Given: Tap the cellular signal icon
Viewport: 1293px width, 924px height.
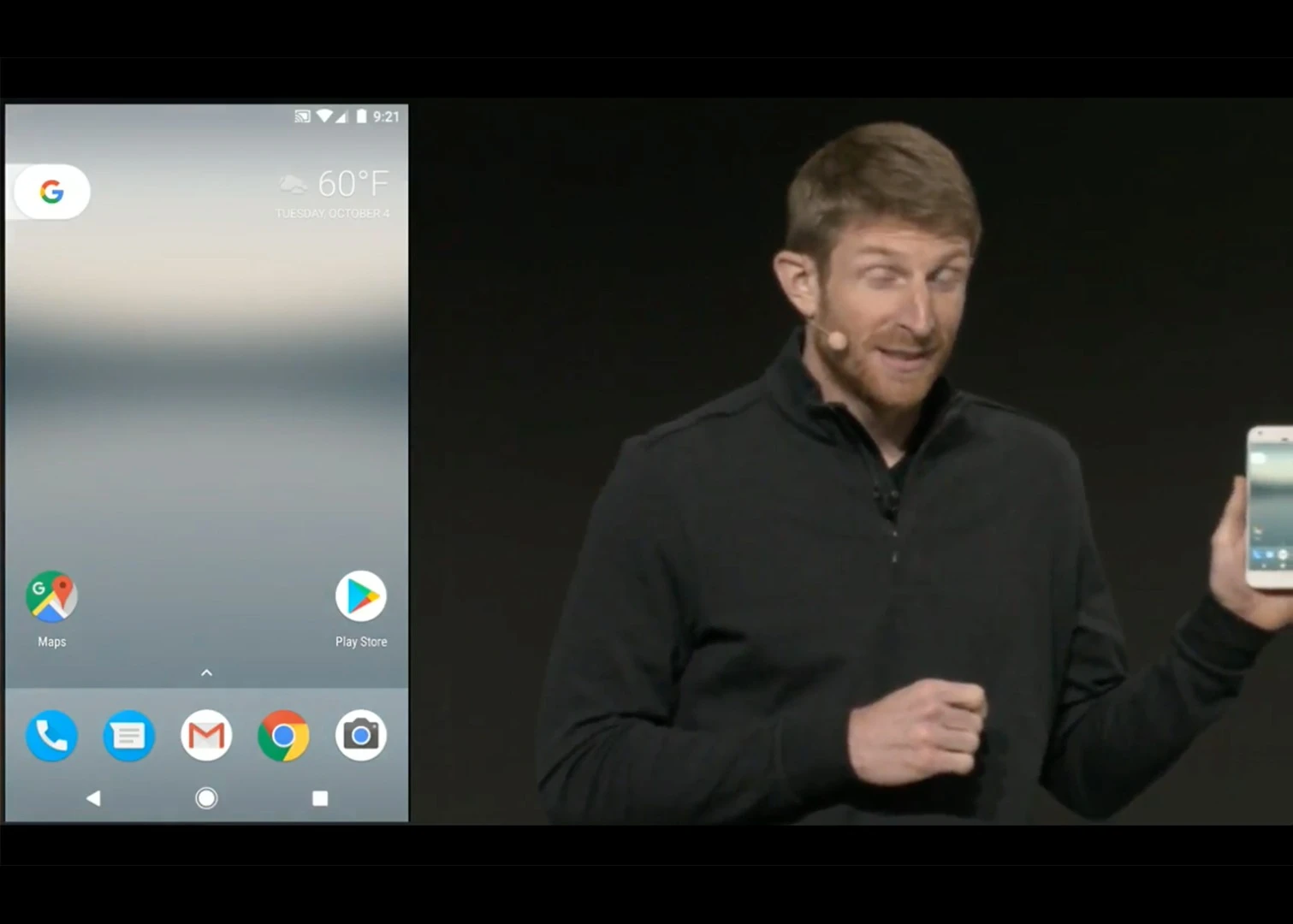Looking at the screenshot, I should point(341,116).
